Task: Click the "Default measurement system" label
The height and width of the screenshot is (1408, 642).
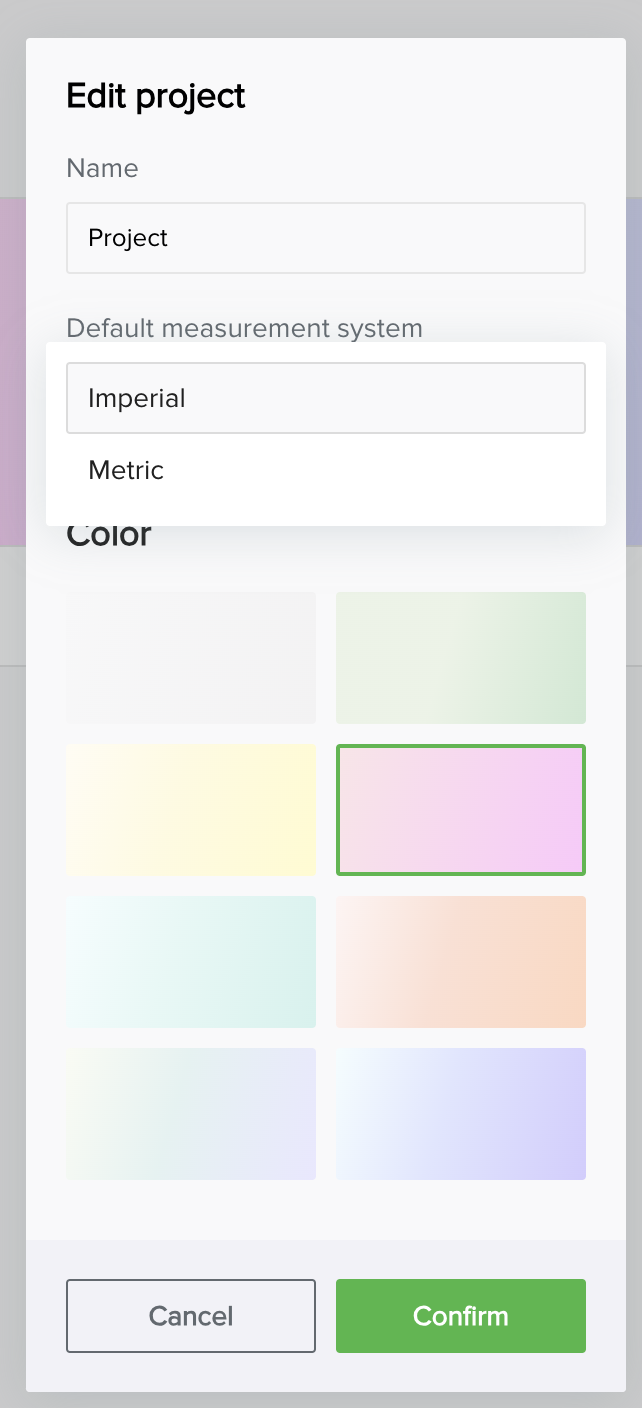Action: (x=244, y=328)
